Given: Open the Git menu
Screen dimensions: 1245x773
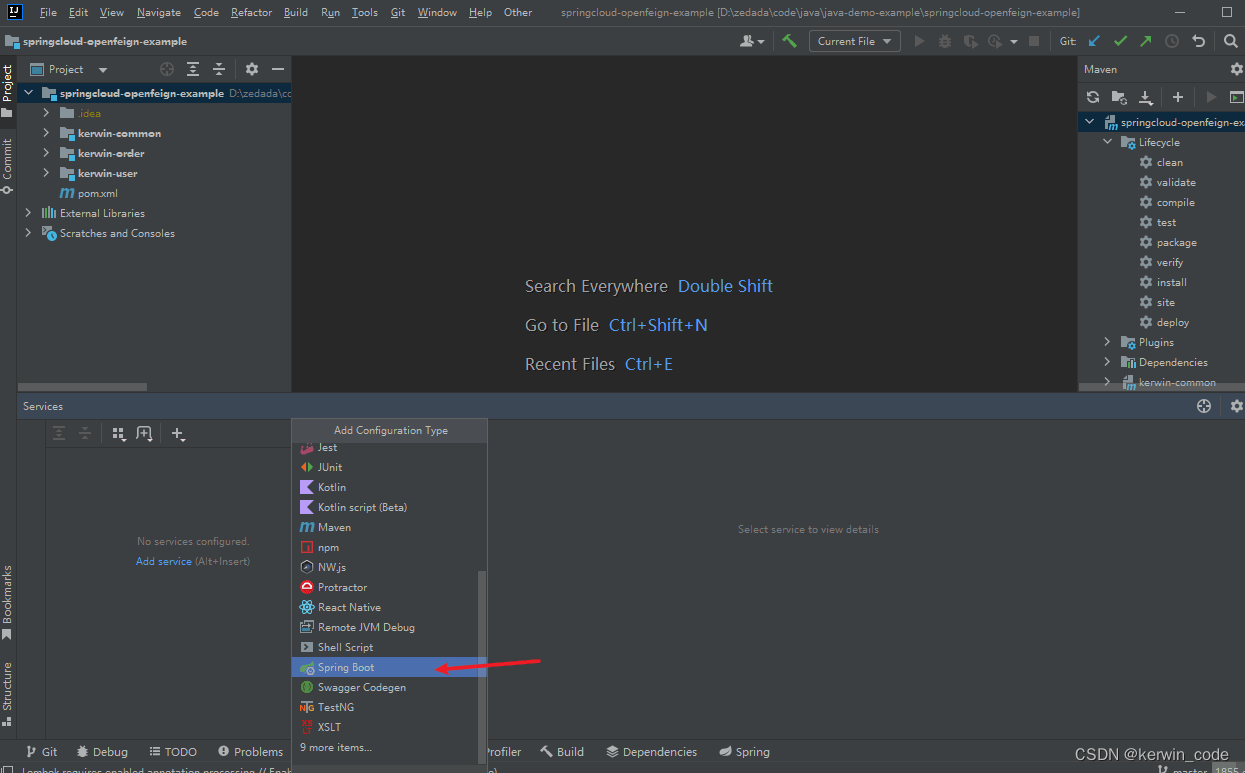Looking at the screenshot, I should pyautogui.click(x=397, y=12).
